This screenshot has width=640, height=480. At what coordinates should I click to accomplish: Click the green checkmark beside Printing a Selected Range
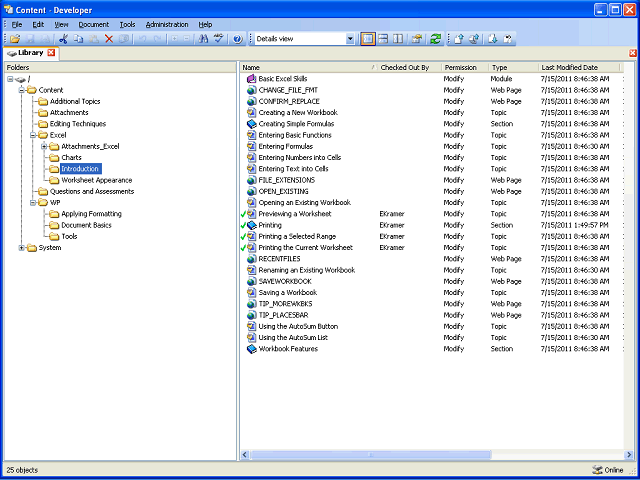(x=243, y=236)
